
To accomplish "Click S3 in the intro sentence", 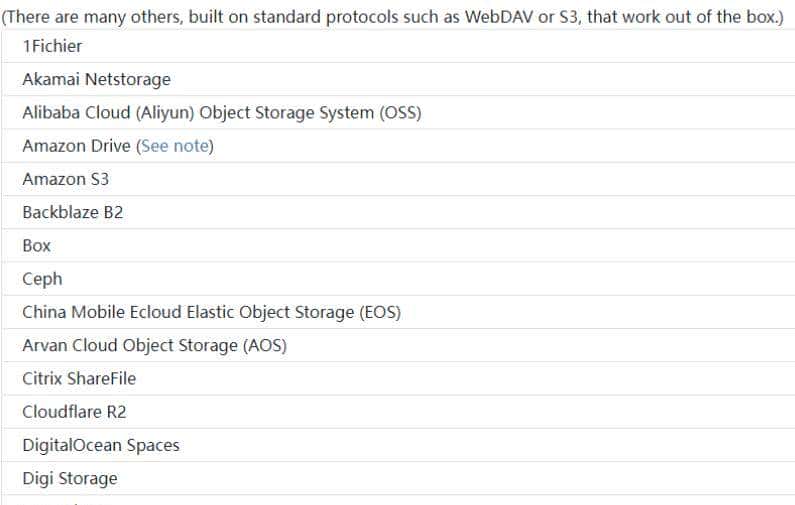I will [x=567, y=19].
